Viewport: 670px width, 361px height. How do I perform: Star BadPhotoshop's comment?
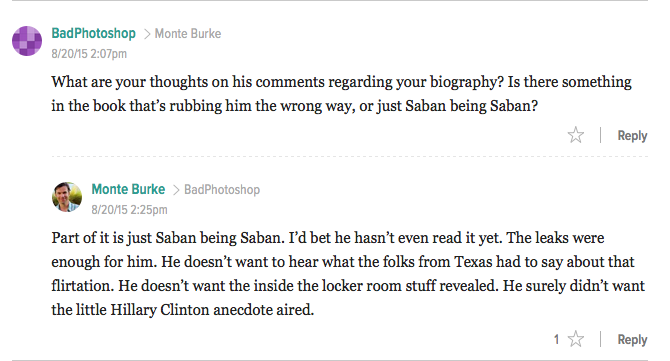coord(576,135)
